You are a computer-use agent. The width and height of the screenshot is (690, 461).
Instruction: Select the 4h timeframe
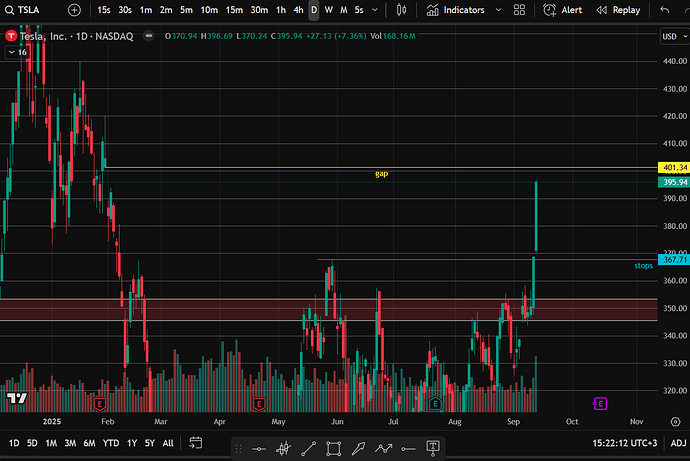tap(298, 10)
